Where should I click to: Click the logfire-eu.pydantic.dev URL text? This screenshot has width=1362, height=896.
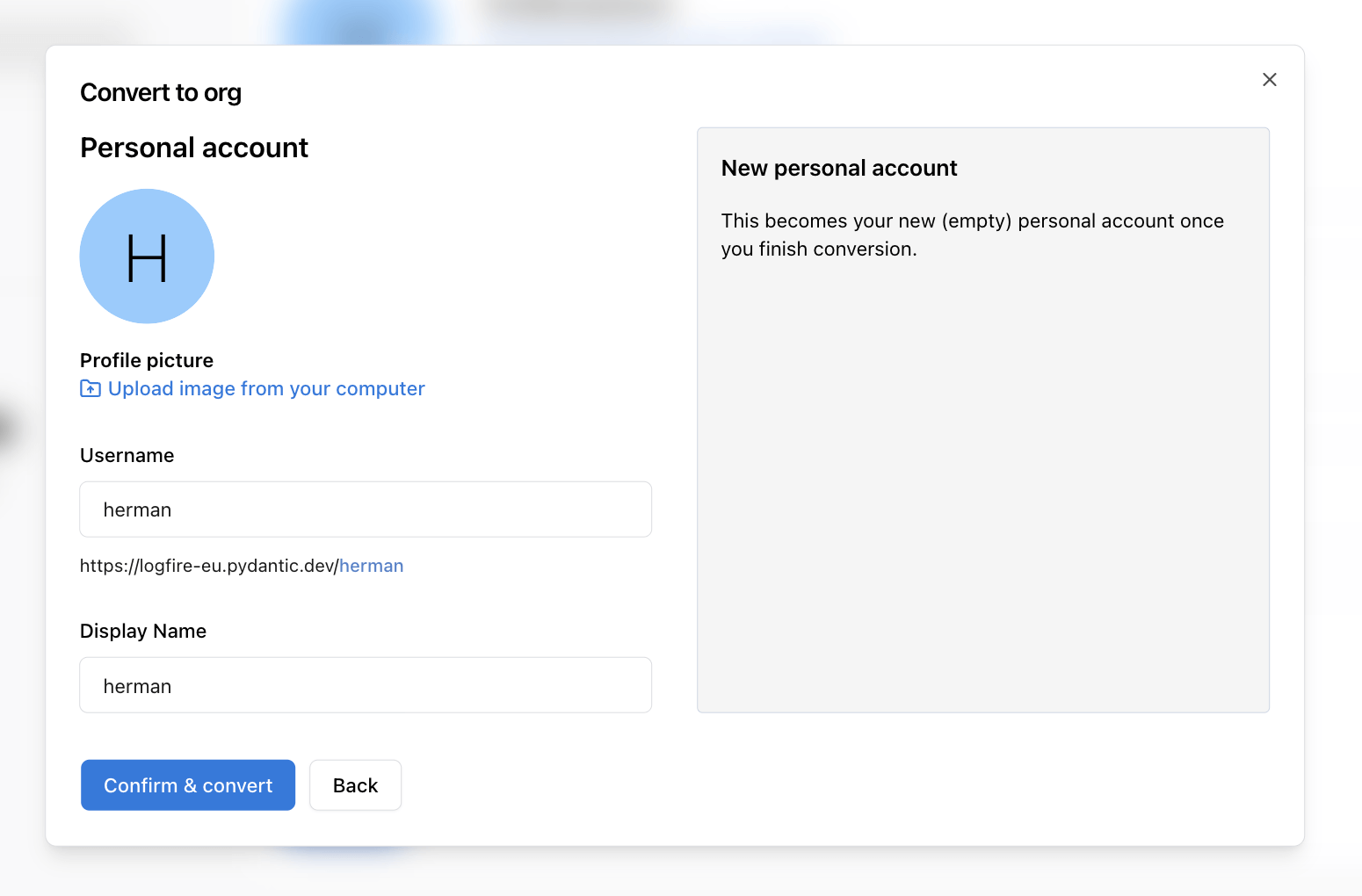pos(207,566)
